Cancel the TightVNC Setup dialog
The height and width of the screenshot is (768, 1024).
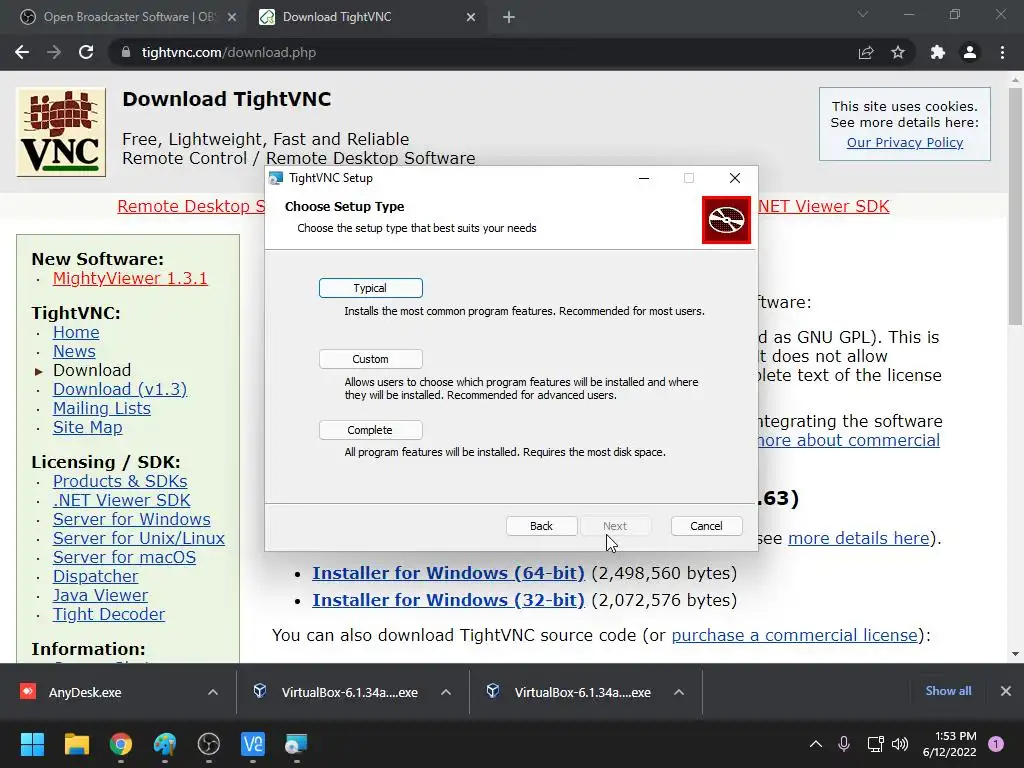[x=706, y=526]
